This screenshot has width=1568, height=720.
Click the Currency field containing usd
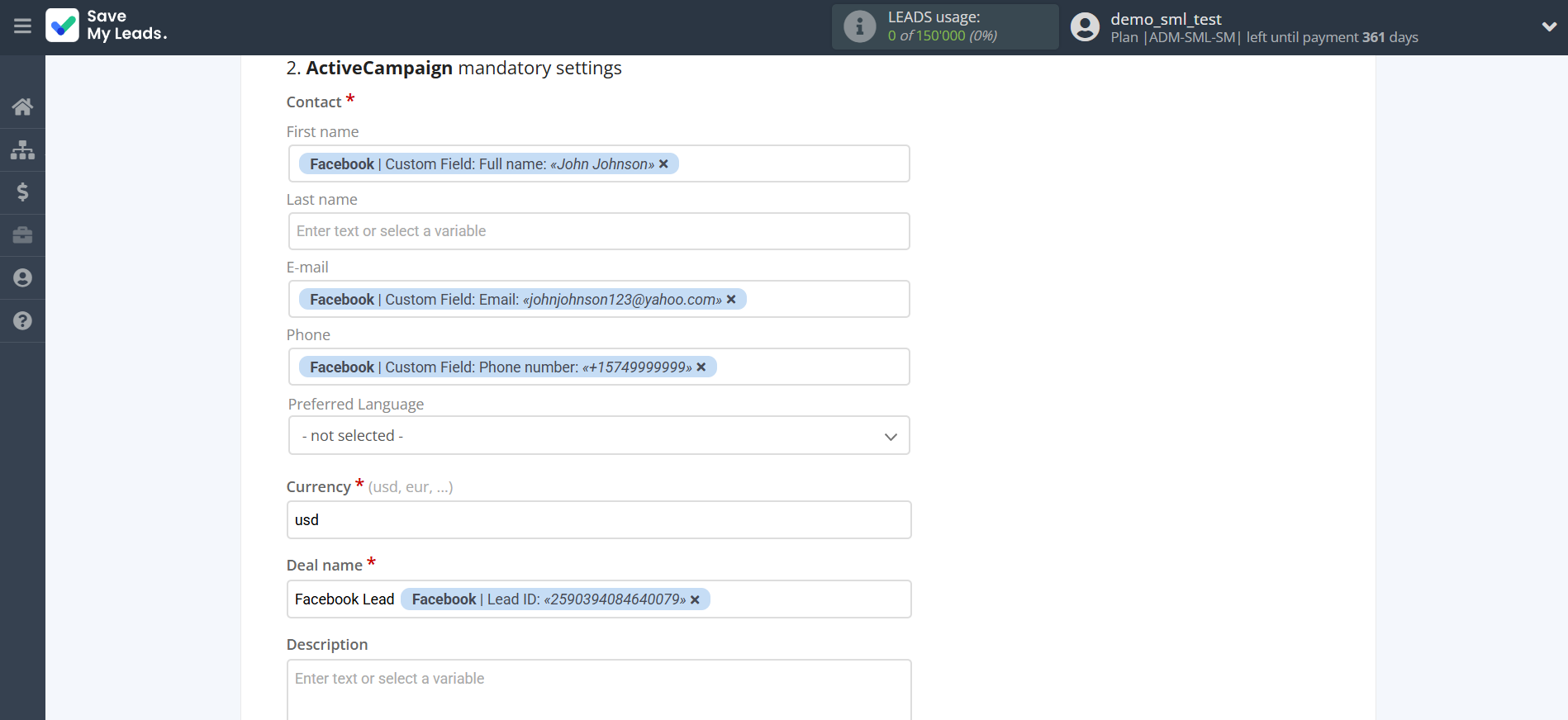click(x=598, y=520)
